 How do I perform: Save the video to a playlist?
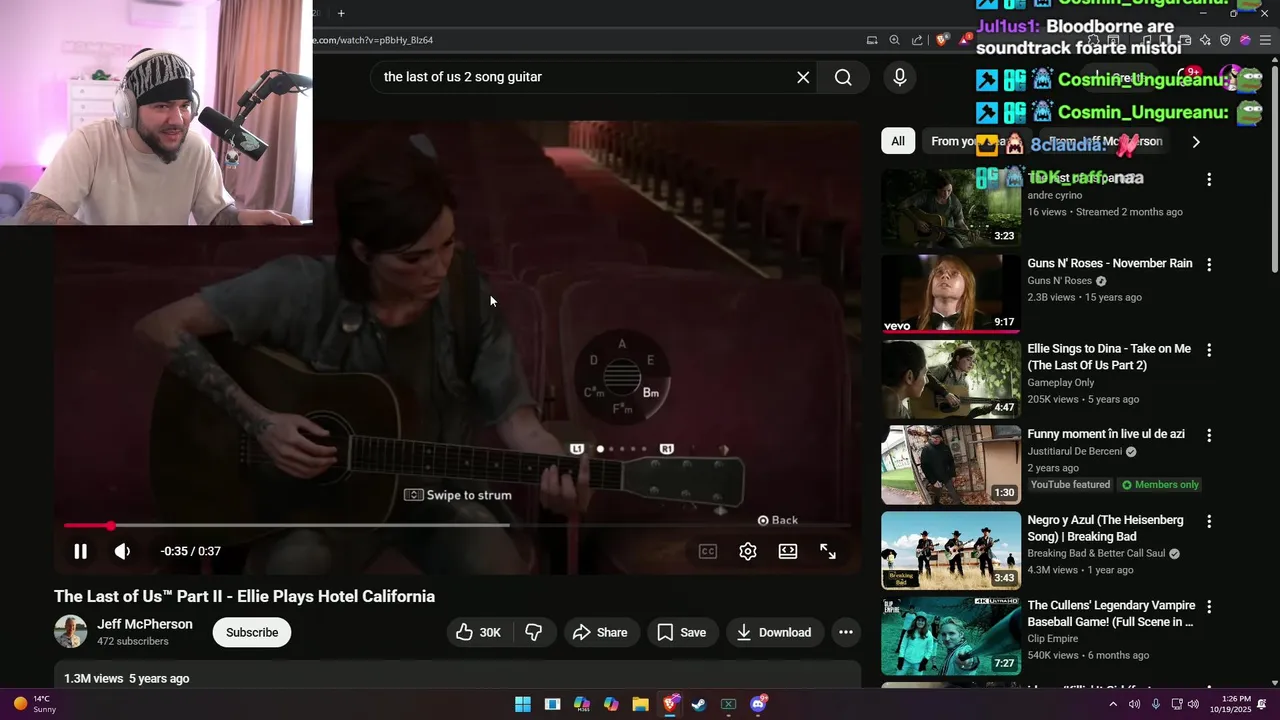pos(681,632)
